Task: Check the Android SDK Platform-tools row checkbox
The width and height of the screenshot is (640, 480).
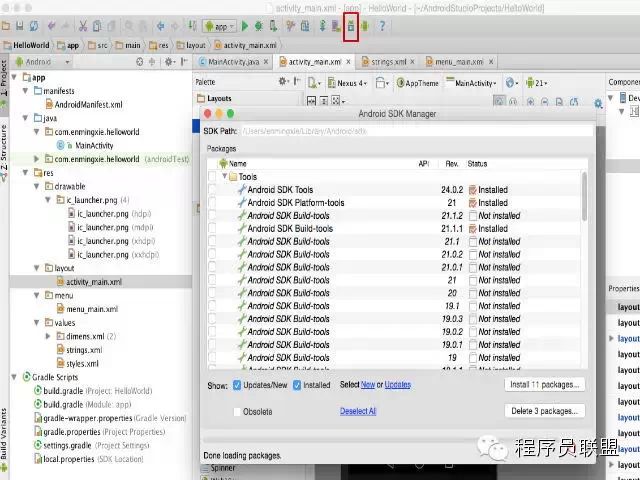Action: click(212, 203)
